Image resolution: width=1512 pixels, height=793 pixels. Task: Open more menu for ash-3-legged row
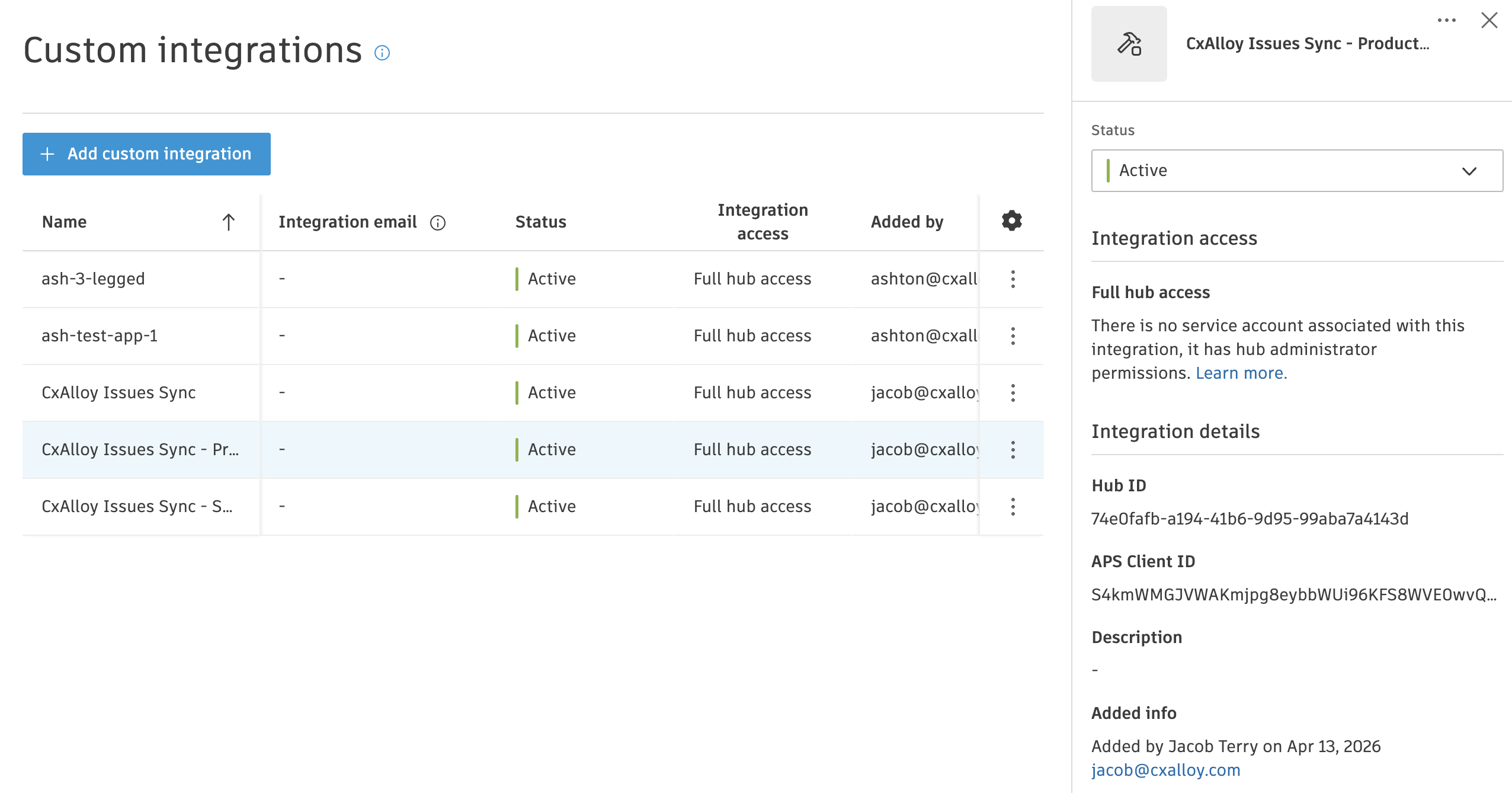1013,279
